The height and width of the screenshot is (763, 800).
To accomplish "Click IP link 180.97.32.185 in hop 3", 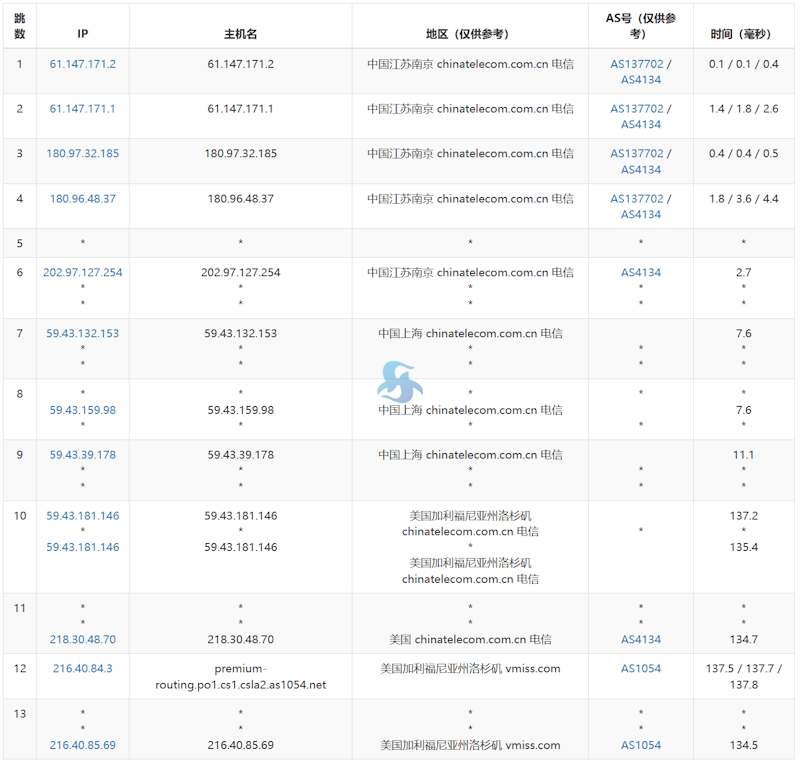I will 83,154.
